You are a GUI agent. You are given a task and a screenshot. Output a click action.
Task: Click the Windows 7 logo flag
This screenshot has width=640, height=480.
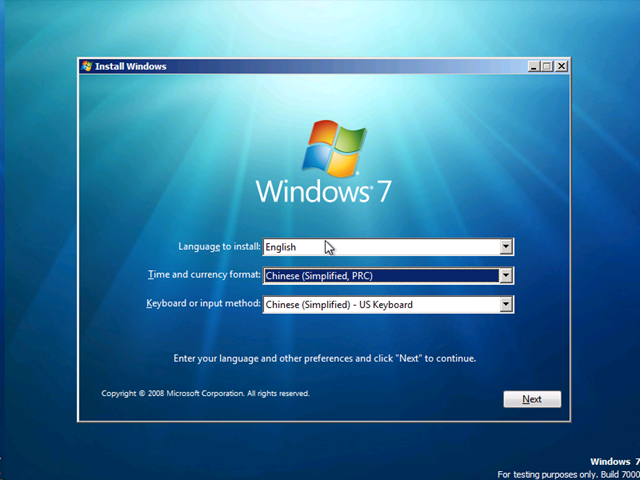tap(334, 148)
